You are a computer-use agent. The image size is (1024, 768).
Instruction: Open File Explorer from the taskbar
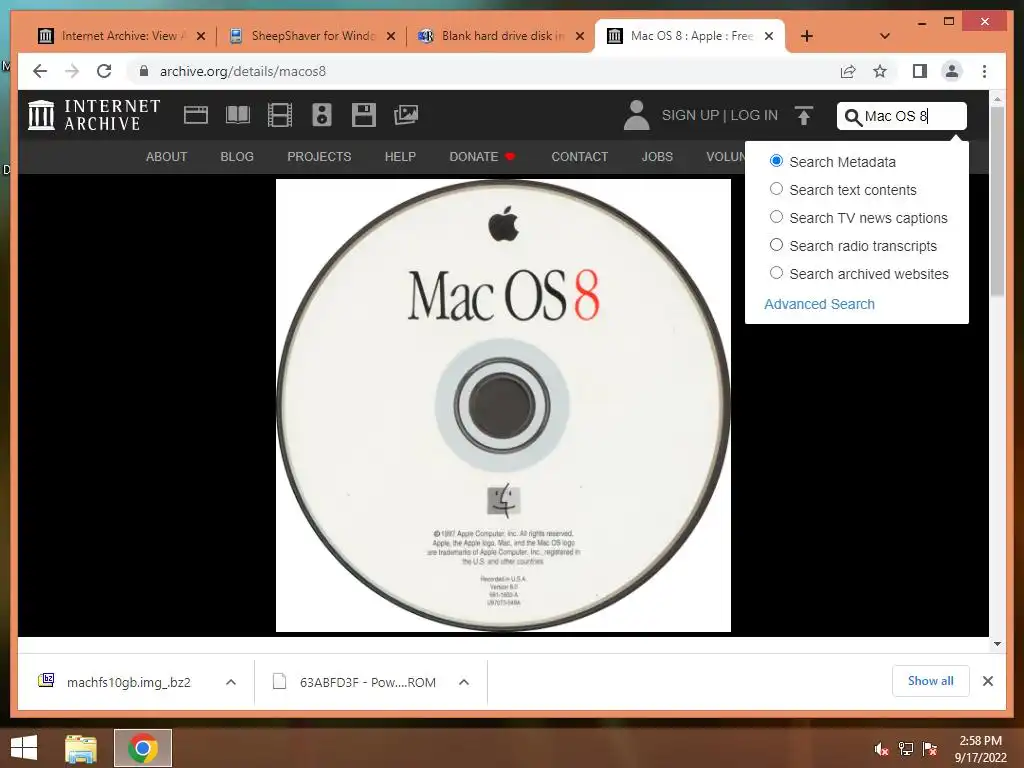tap(81, 748)
